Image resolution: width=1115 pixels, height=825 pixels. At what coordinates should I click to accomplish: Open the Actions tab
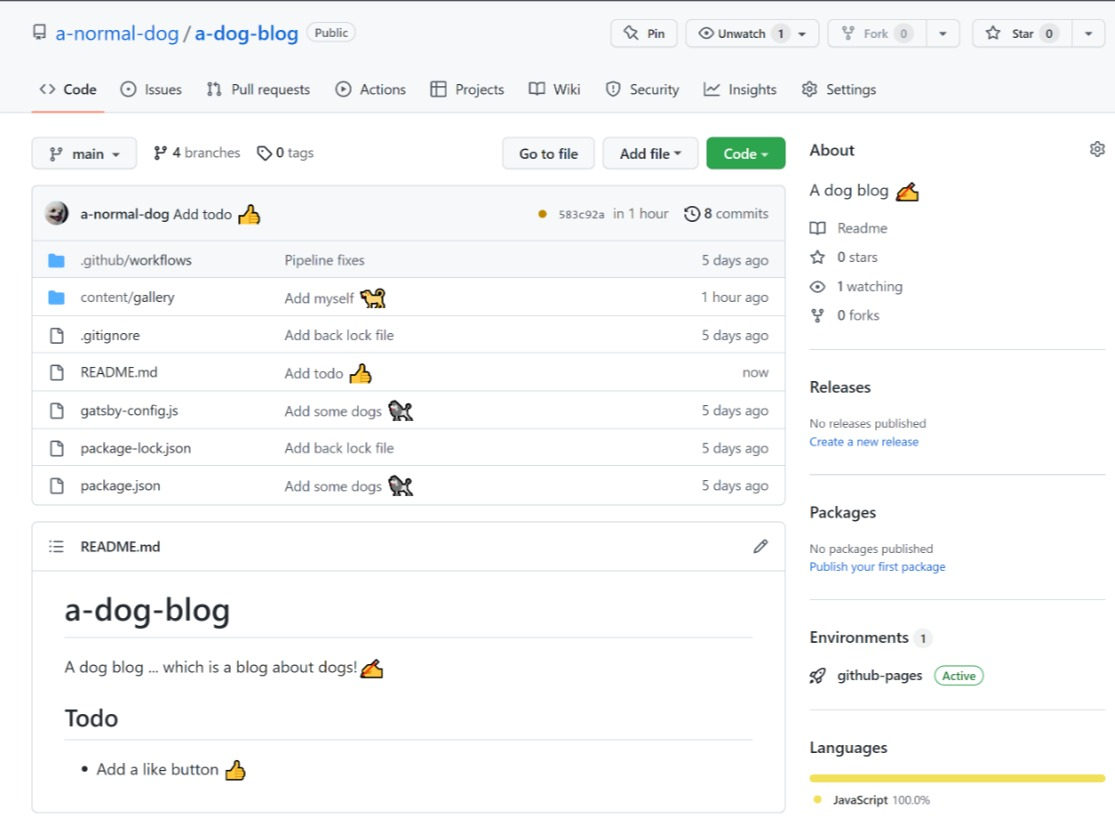pyautogui.click(x=370, y=90)
